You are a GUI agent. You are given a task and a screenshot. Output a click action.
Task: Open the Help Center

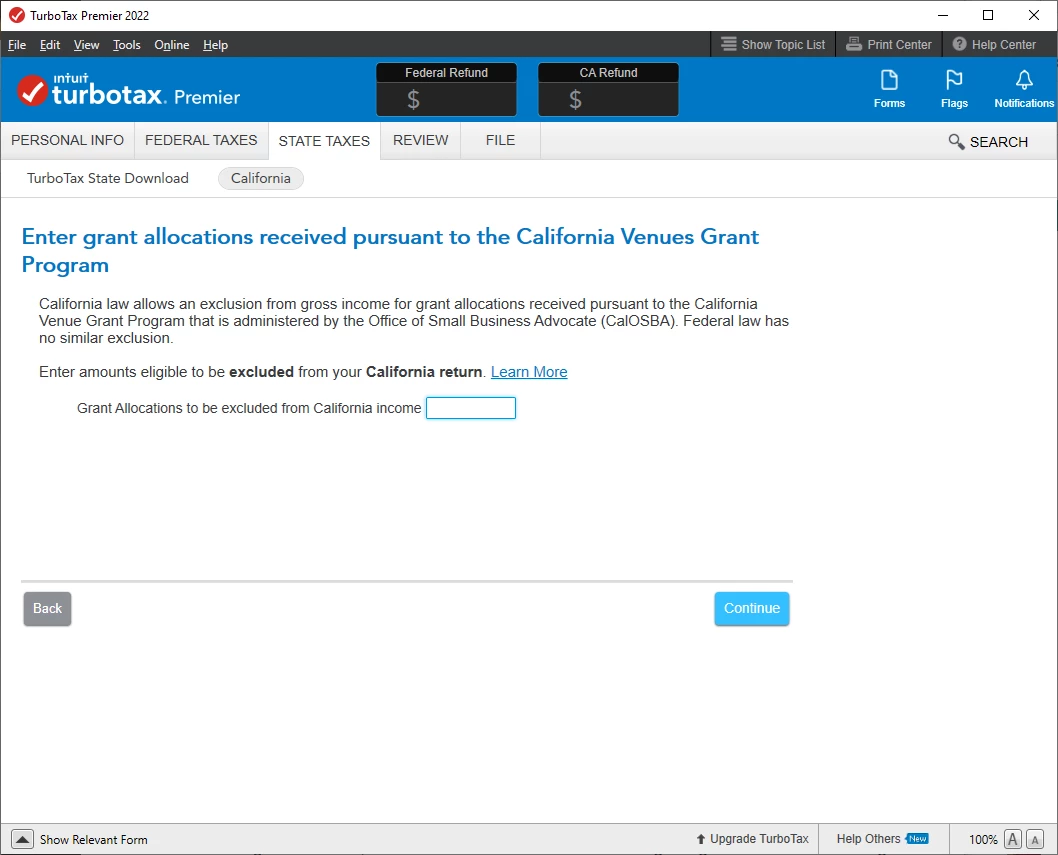pos(994,45)
